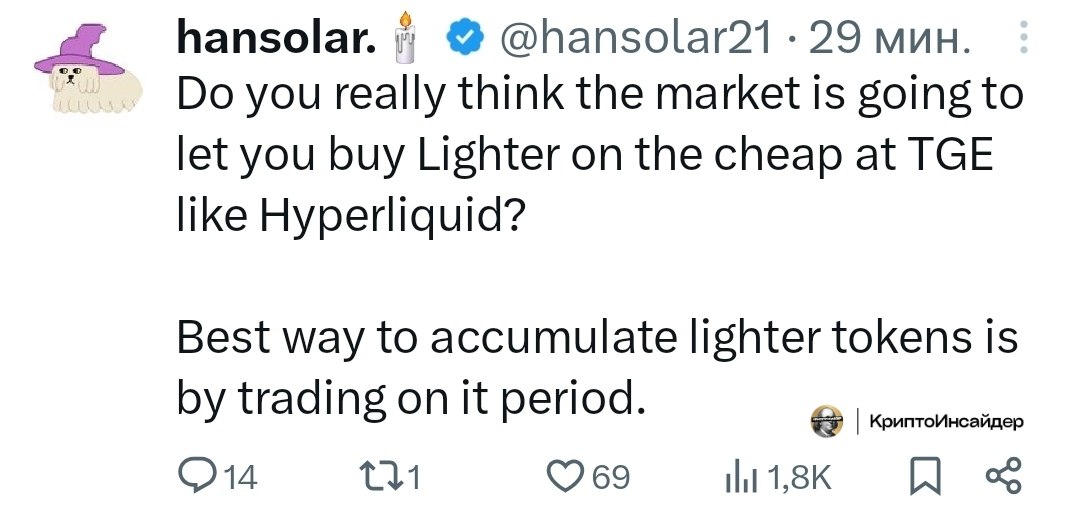Click the "Best way to accumulate" tweet paragraph
Screen dimensions: 1080x510
coord(596,369)
